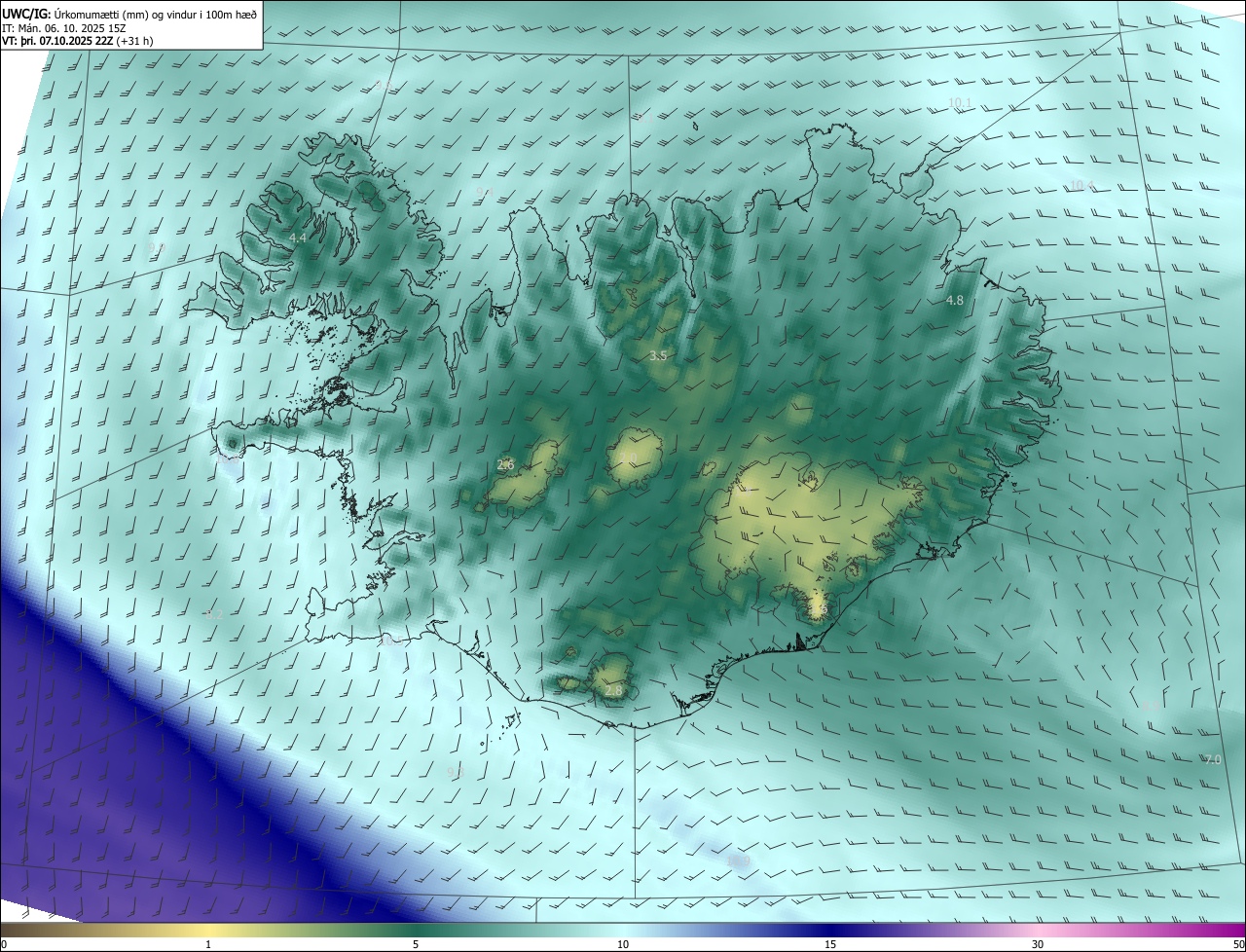This screenshot has height=952, width=1246.
Task: Click the 7.0 value near the southeast edge
Action: click(x=1212, y=759)
